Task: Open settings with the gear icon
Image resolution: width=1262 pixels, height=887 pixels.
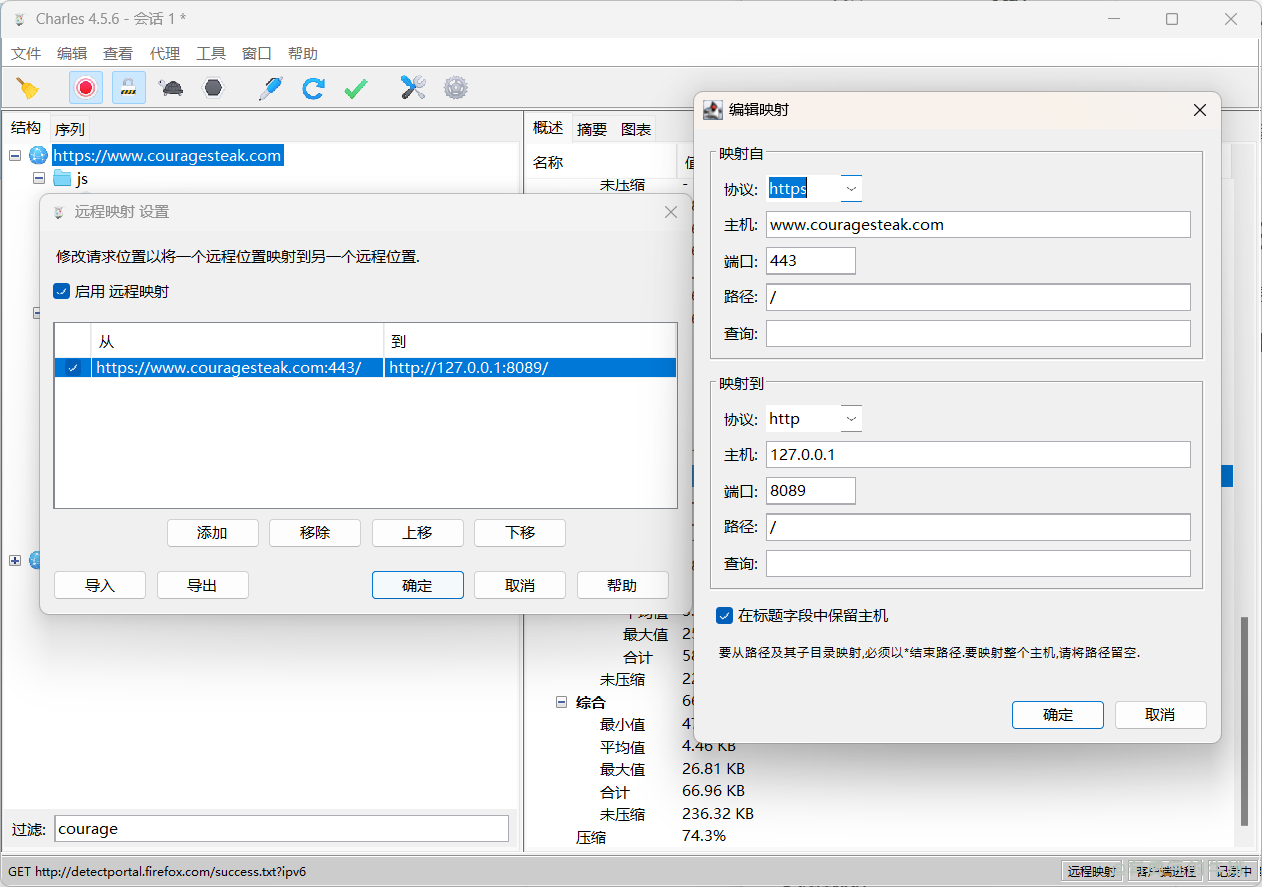Action: click(x=456, y=88)
